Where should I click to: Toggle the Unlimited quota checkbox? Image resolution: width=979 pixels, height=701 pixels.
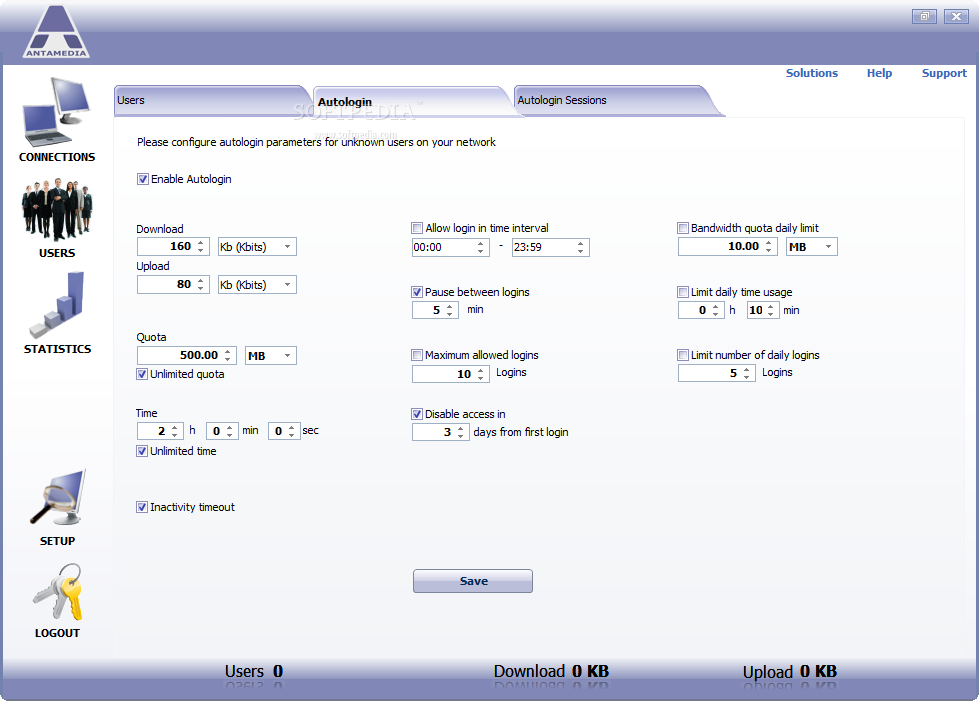[x=142, y=374]
